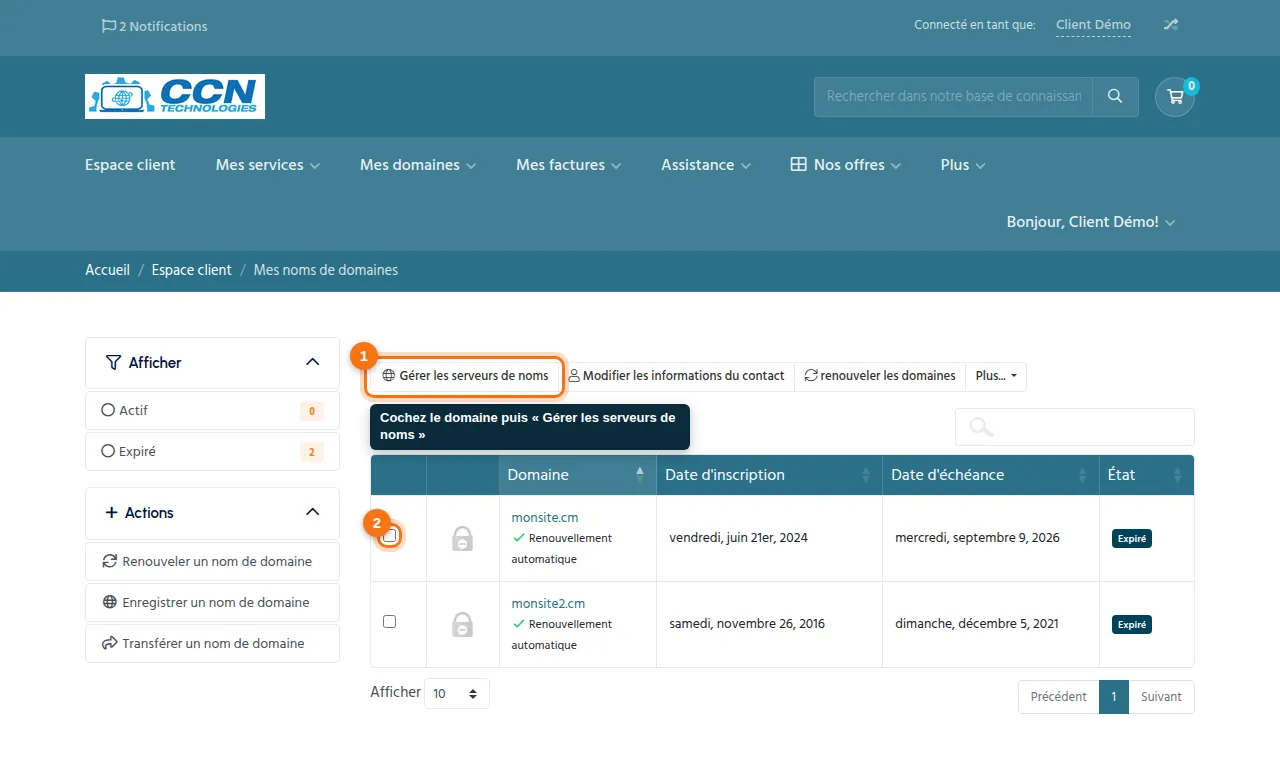The width and height of the screenshot is (1280, 760).
Task: Click the shuffle icon beside Client Démo
Action: tap(1170, 25)
